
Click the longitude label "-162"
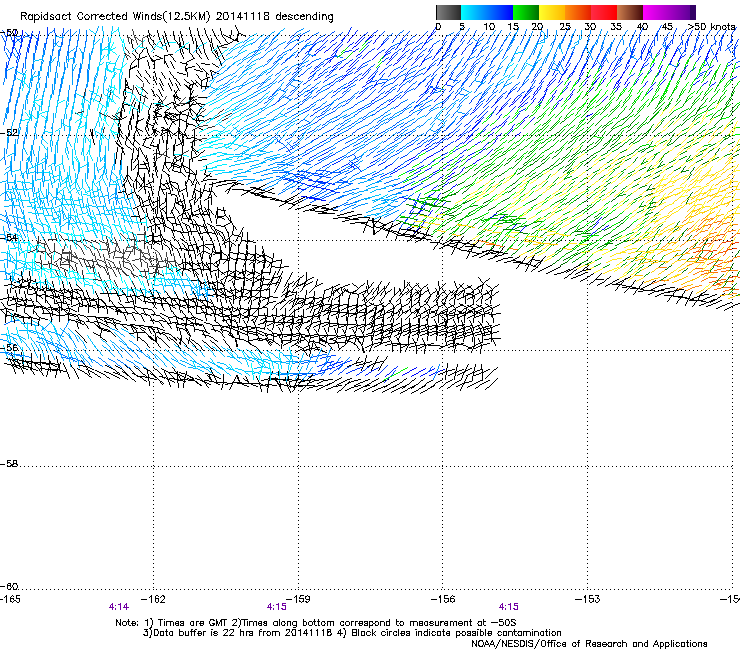click(x=153, y=599)
